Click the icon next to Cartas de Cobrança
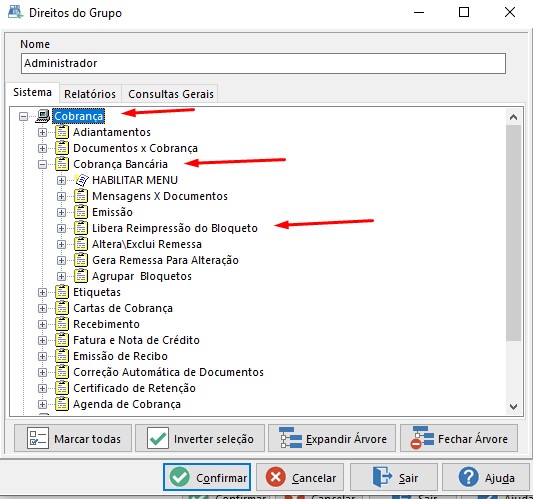The width and height of the screenshot is (533, 499). click(62, 308)
